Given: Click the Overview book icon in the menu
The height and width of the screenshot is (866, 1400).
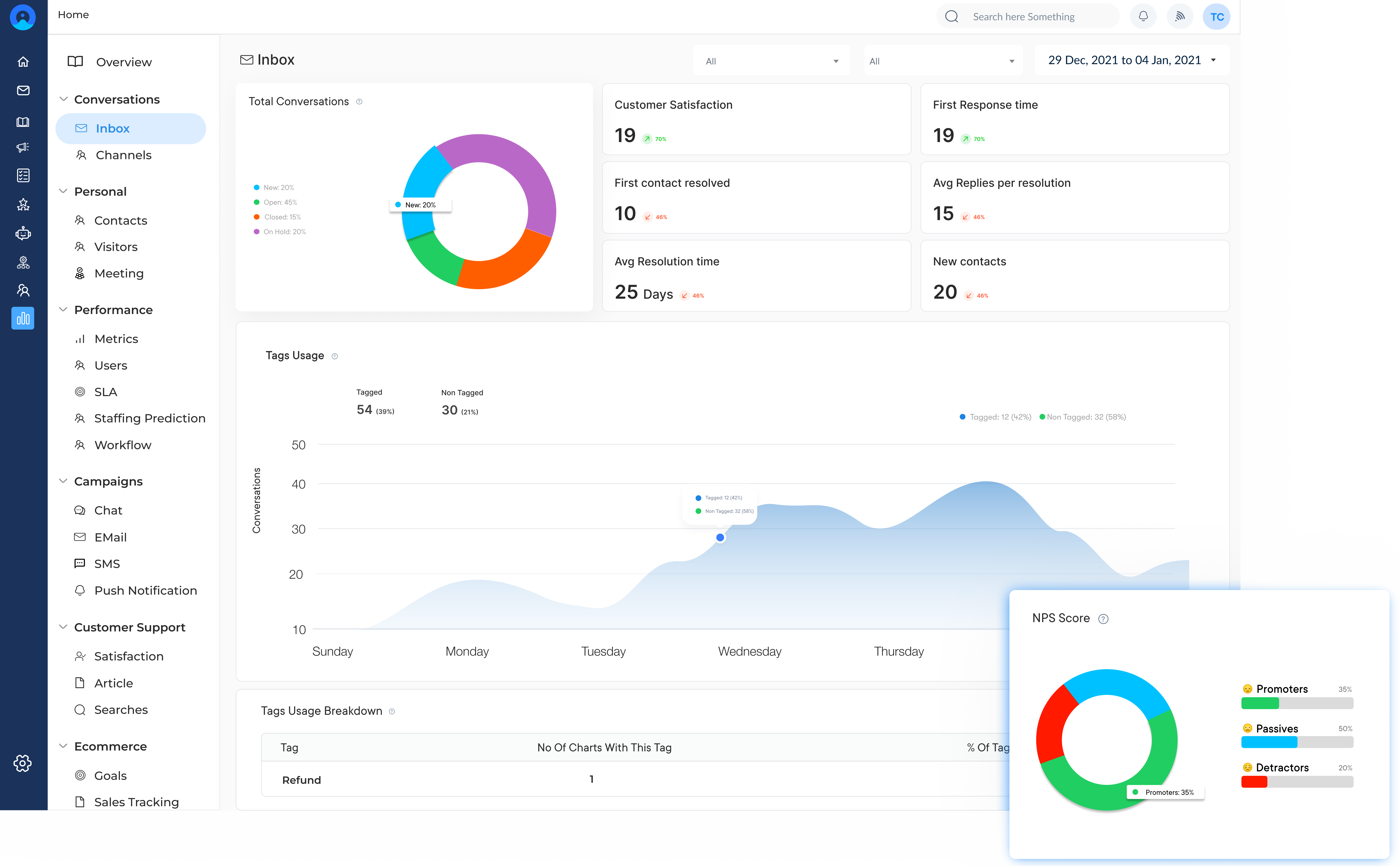Looking at the screenshot, I should click(76, 62).
